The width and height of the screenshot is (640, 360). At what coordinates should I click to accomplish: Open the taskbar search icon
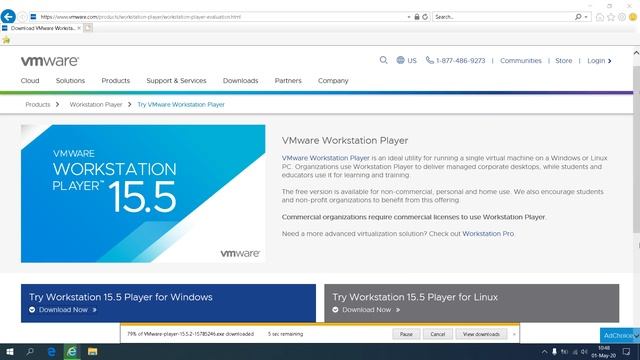[x=30, y=351]
